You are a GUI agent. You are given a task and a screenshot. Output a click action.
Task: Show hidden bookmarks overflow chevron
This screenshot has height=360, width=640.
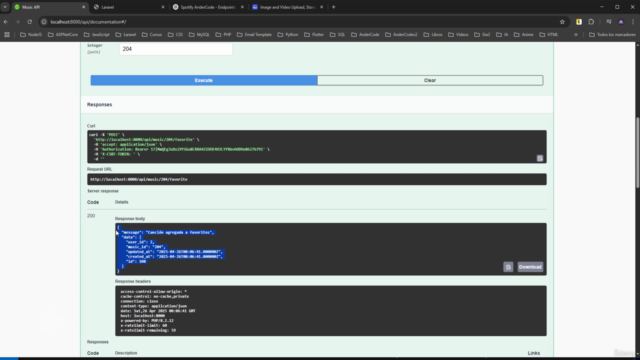pos(576,35)
